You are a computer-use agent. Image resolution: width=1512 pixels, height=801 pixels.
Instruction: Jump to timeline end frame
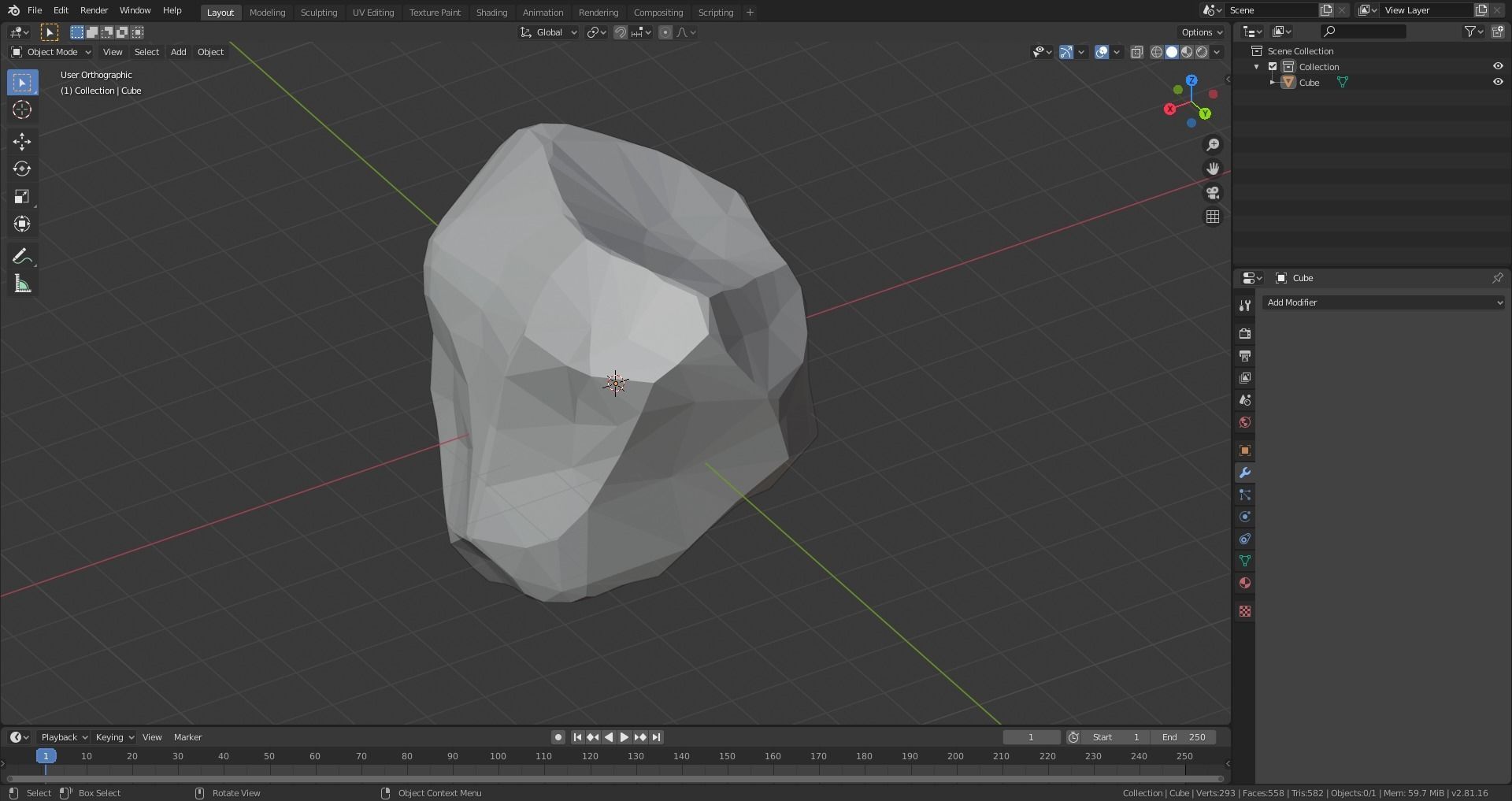[656, 737]
